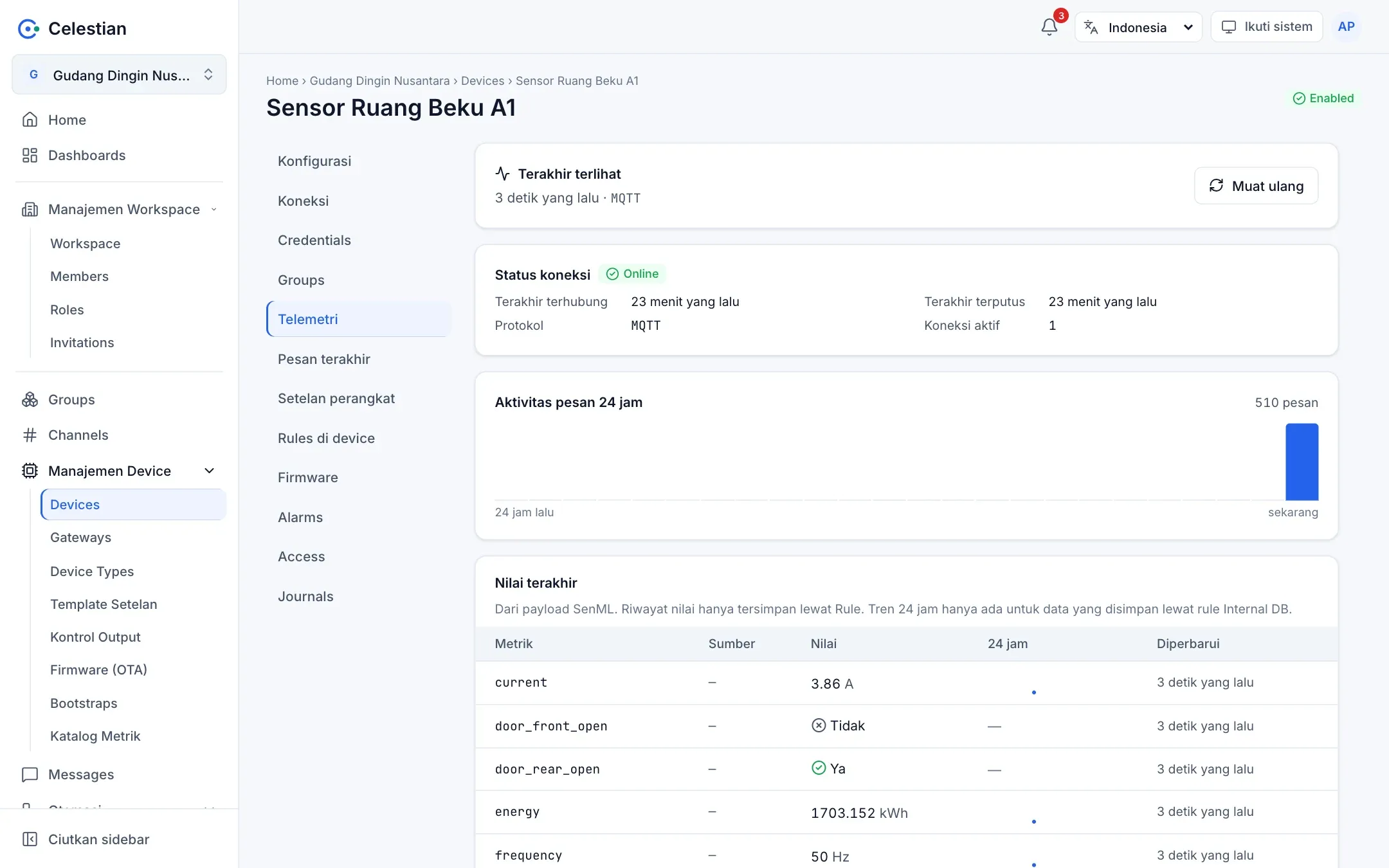Click the Manajemen Workspace building icon
The width and height of the screenshot is (1389, 868).
click(30, 209)
